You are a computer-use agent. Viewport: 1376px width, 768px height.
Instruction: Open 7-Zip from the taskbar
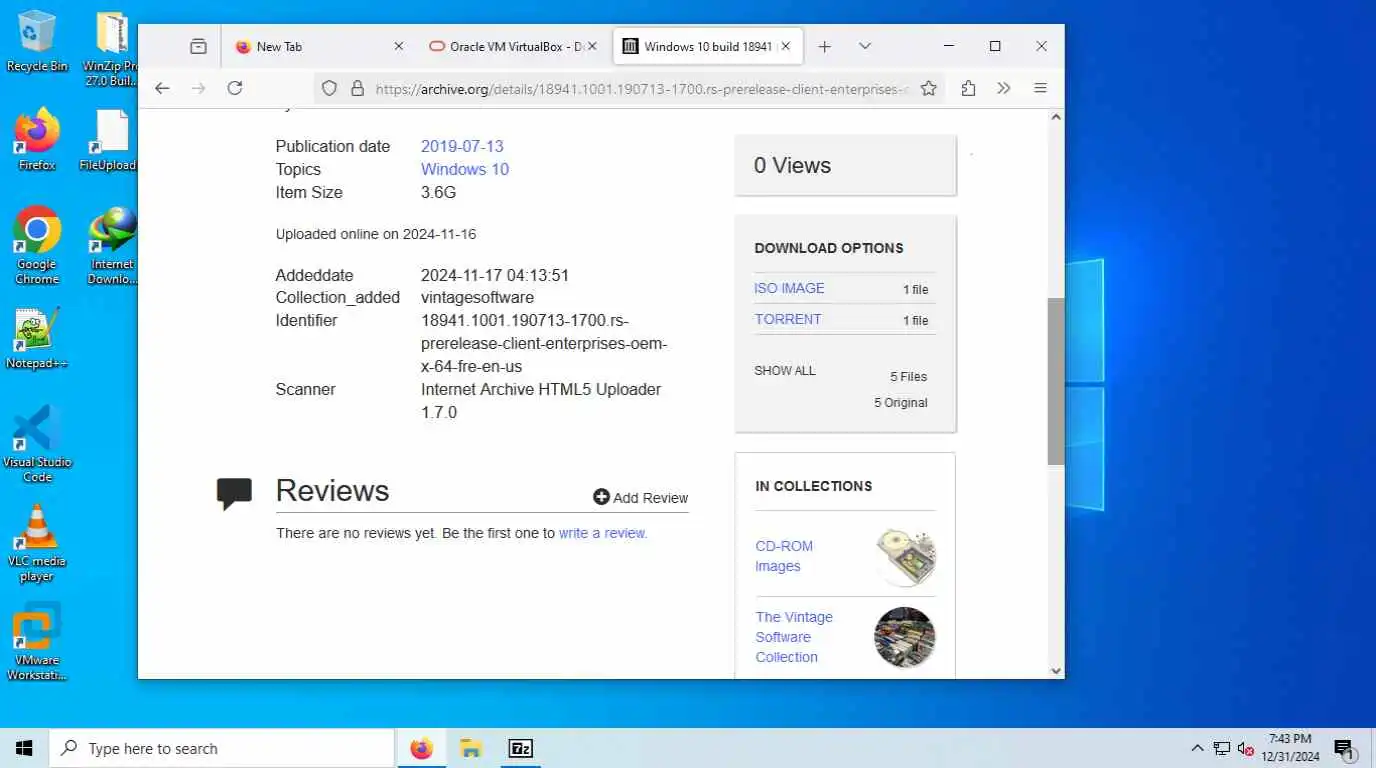[x=520, y=748]
